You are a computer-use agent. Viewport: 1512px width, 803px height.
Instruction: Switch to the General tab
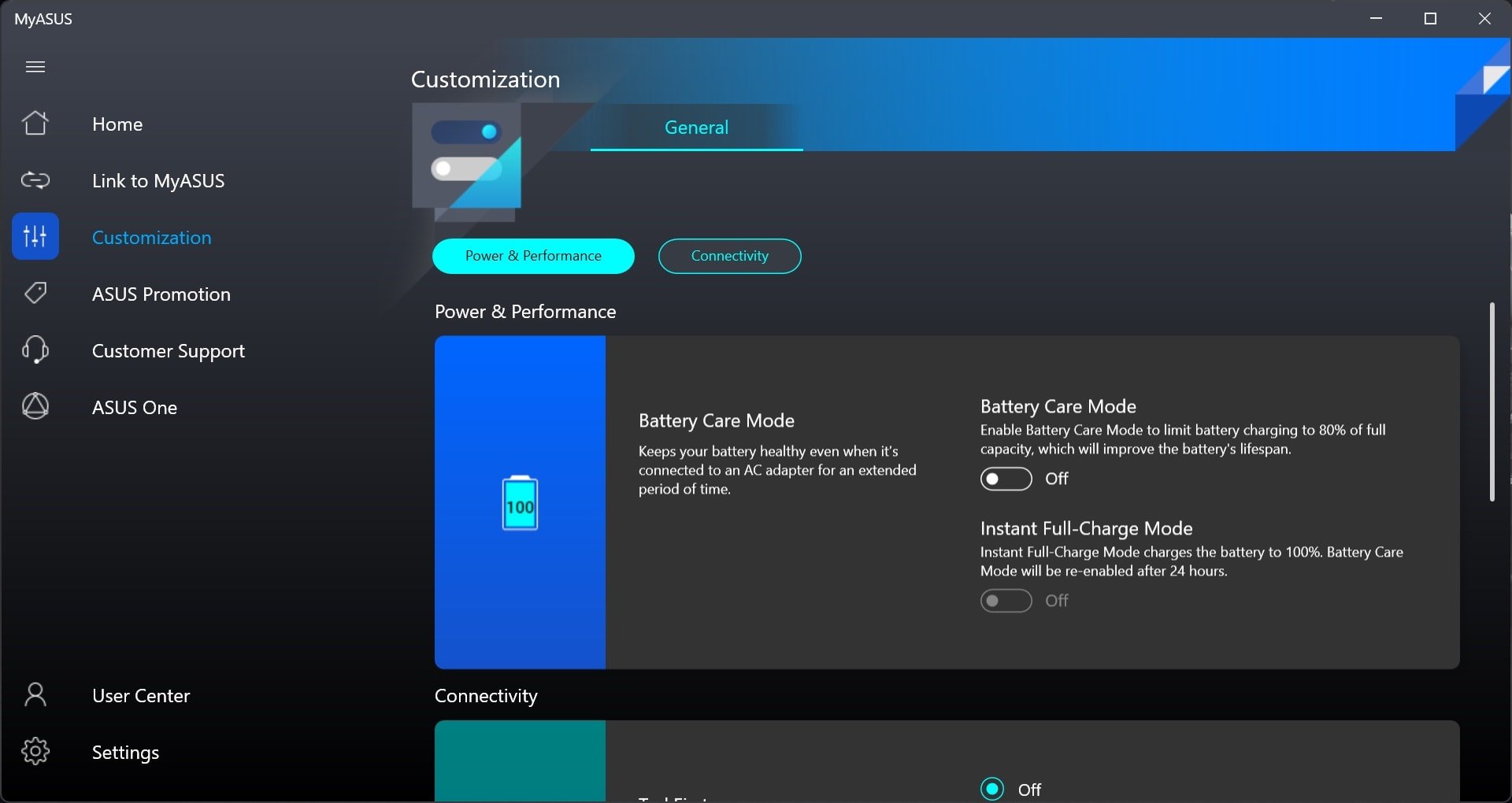[x=697, y=128]
